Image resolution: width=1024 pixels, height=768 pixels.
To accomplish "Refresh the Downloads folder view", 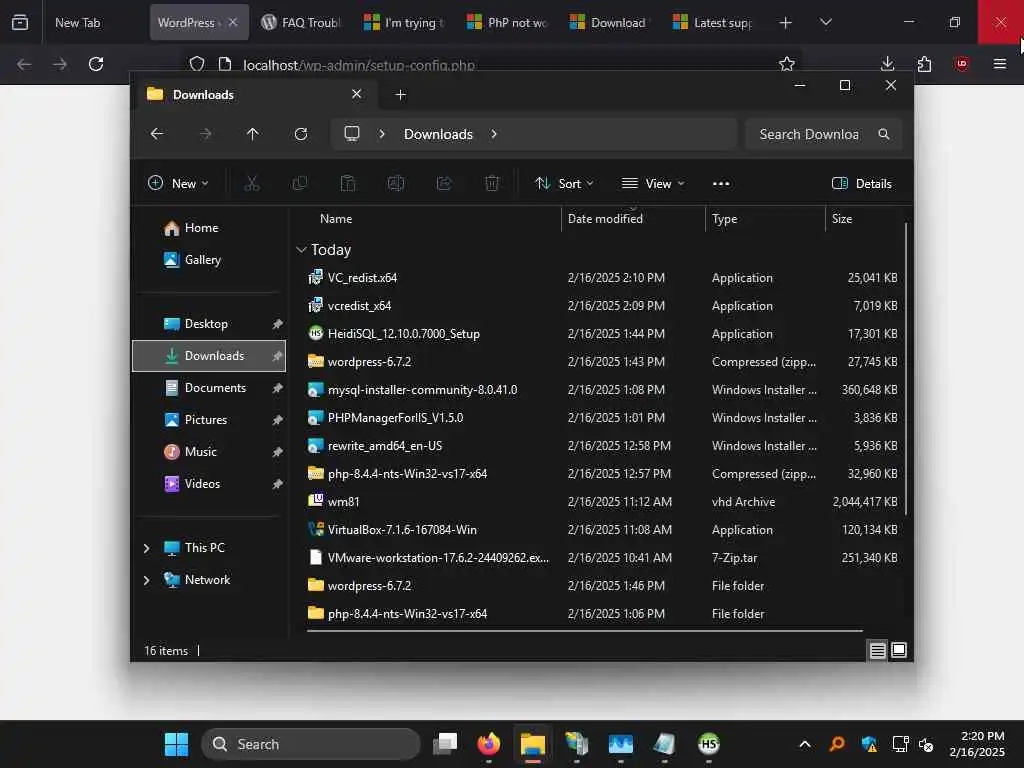I will point(301,134).
